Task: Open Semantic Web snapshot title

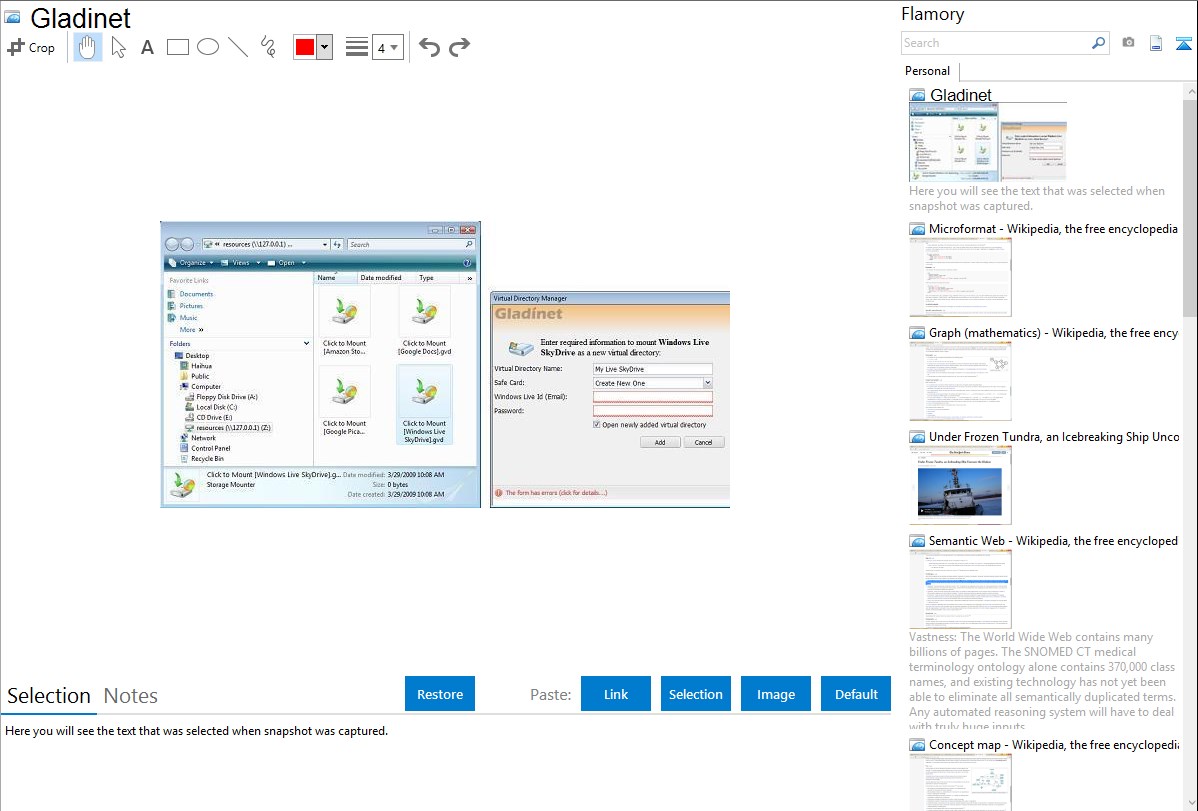Action: [1053, 540]
